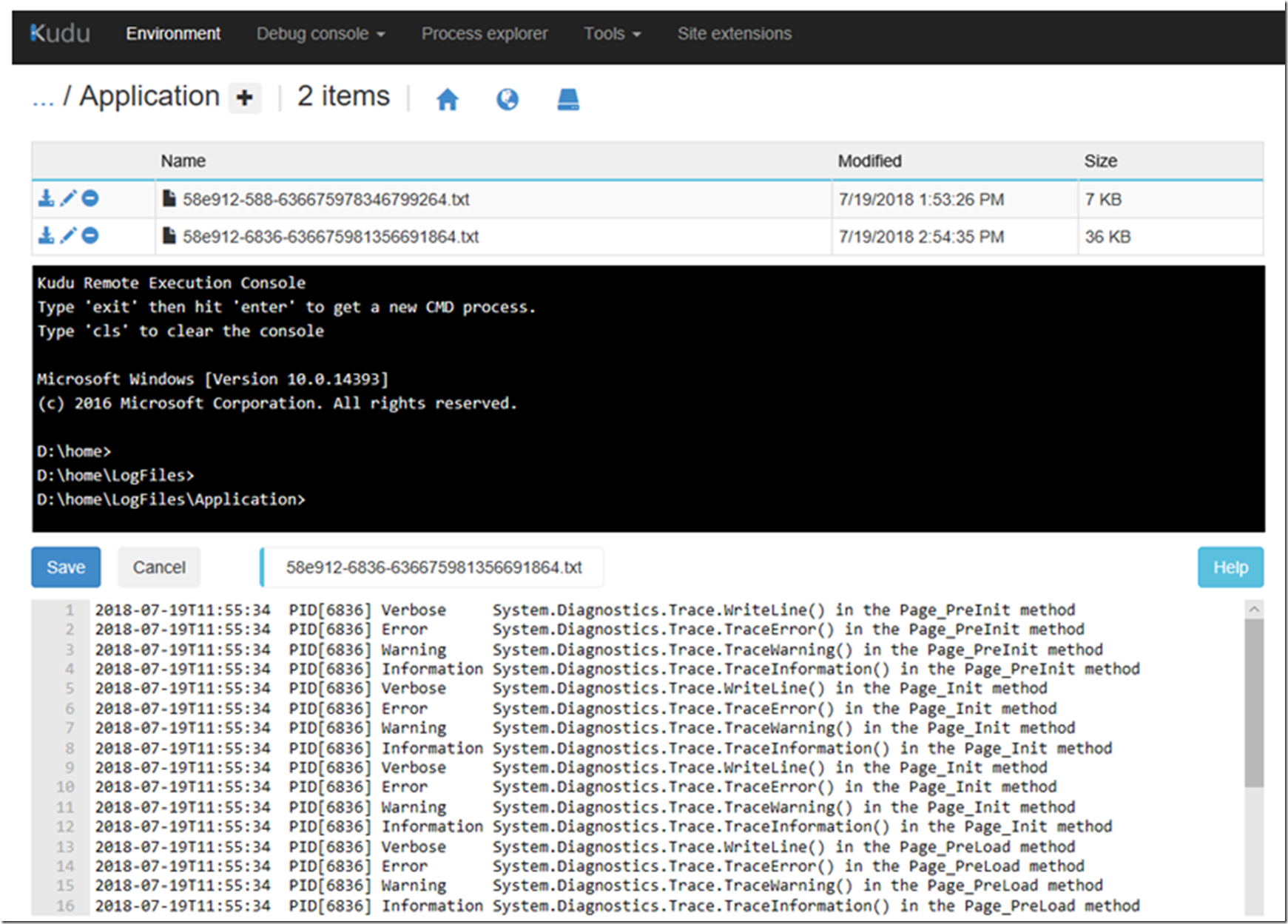Cancel file editing
1288x924 pixels.
pos(159,567)
